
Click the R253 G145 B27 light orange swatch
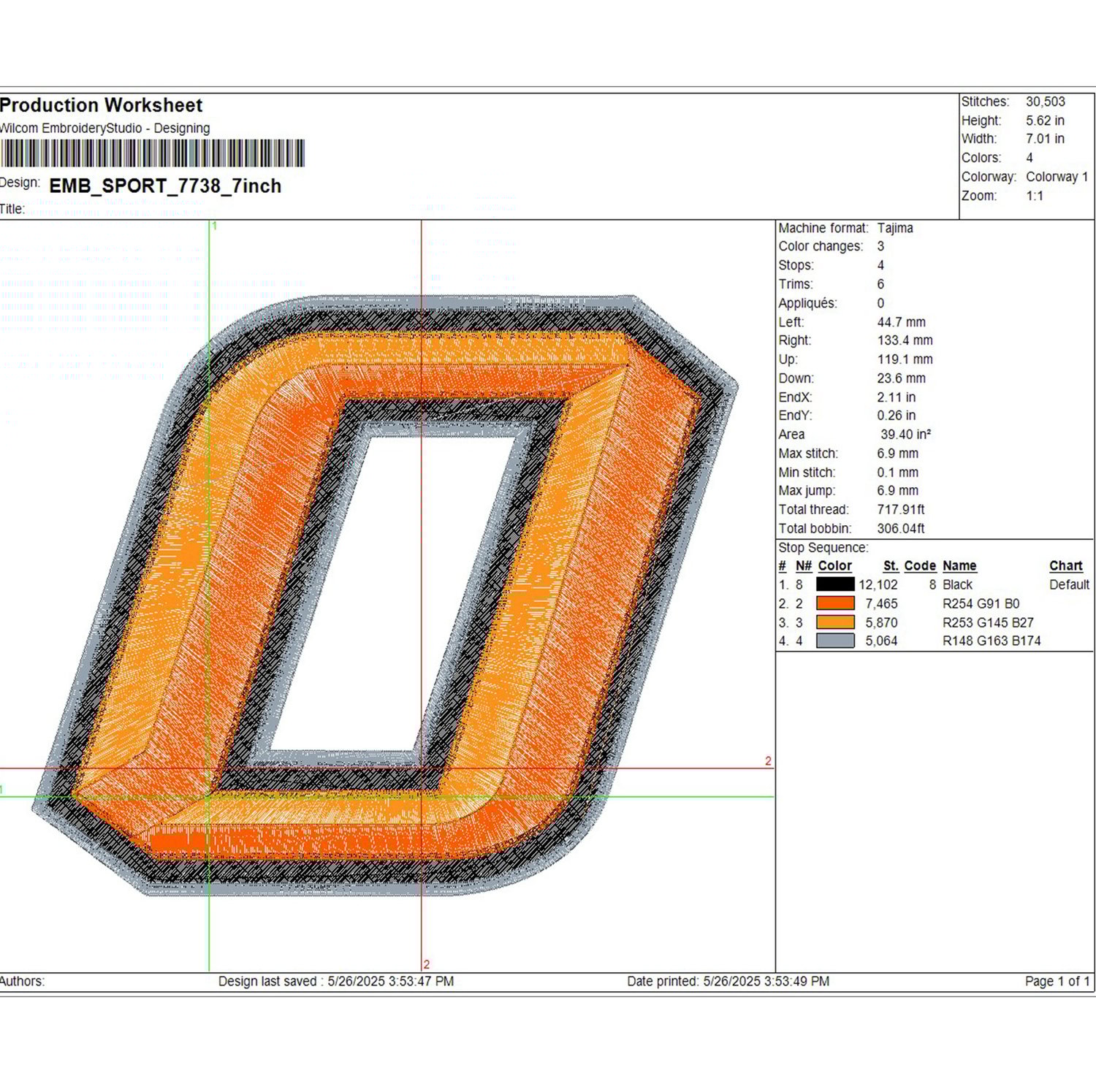[835, 622]
